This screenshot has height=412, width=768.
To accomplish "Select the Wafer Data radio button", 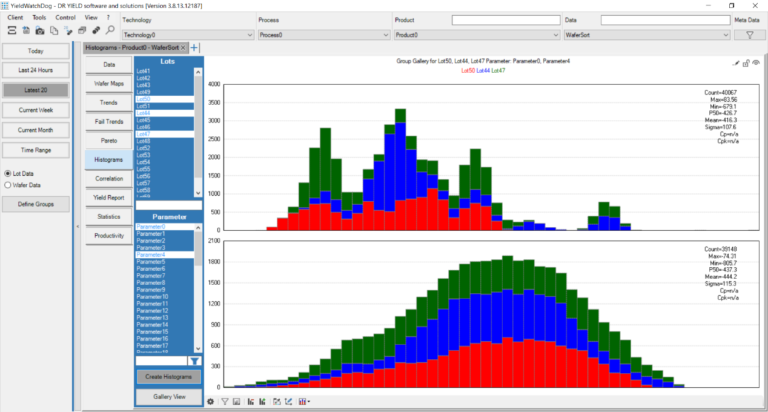I will click(8, 185).
